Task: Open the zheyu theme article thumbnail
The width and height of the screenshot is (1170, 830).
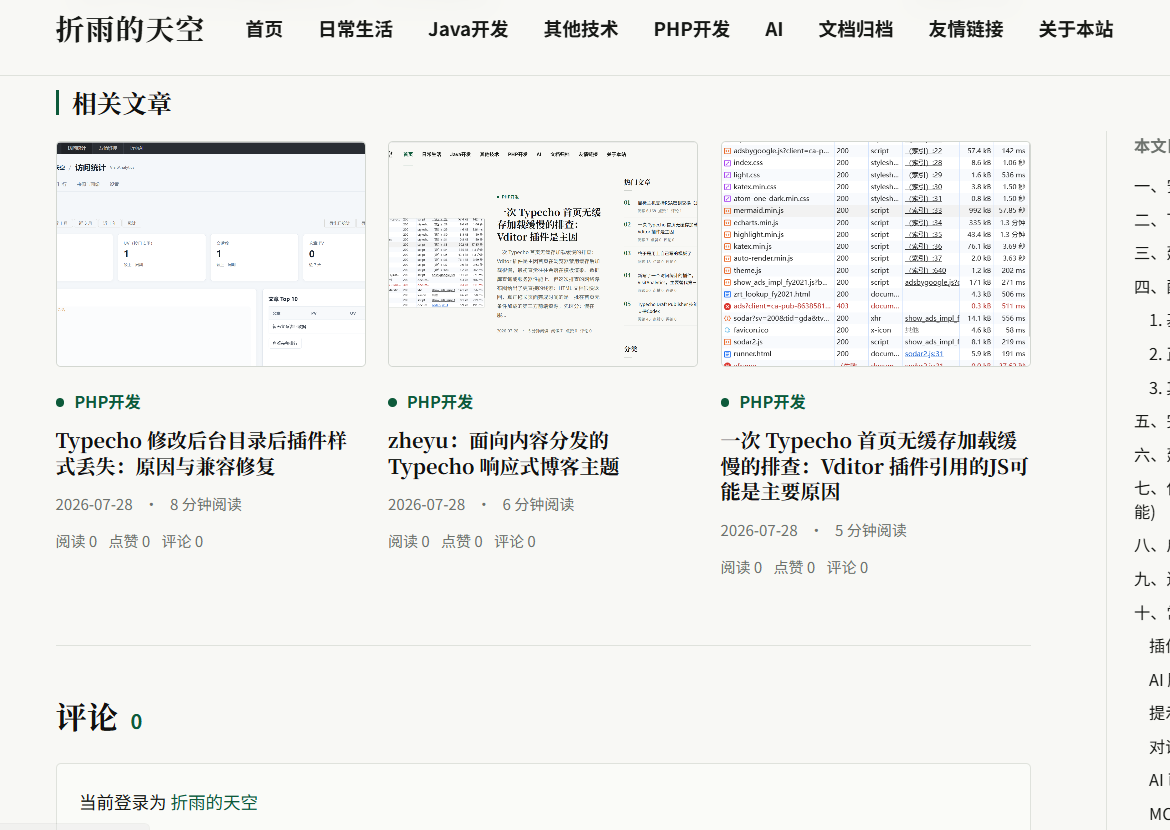Action: point(542,254)
